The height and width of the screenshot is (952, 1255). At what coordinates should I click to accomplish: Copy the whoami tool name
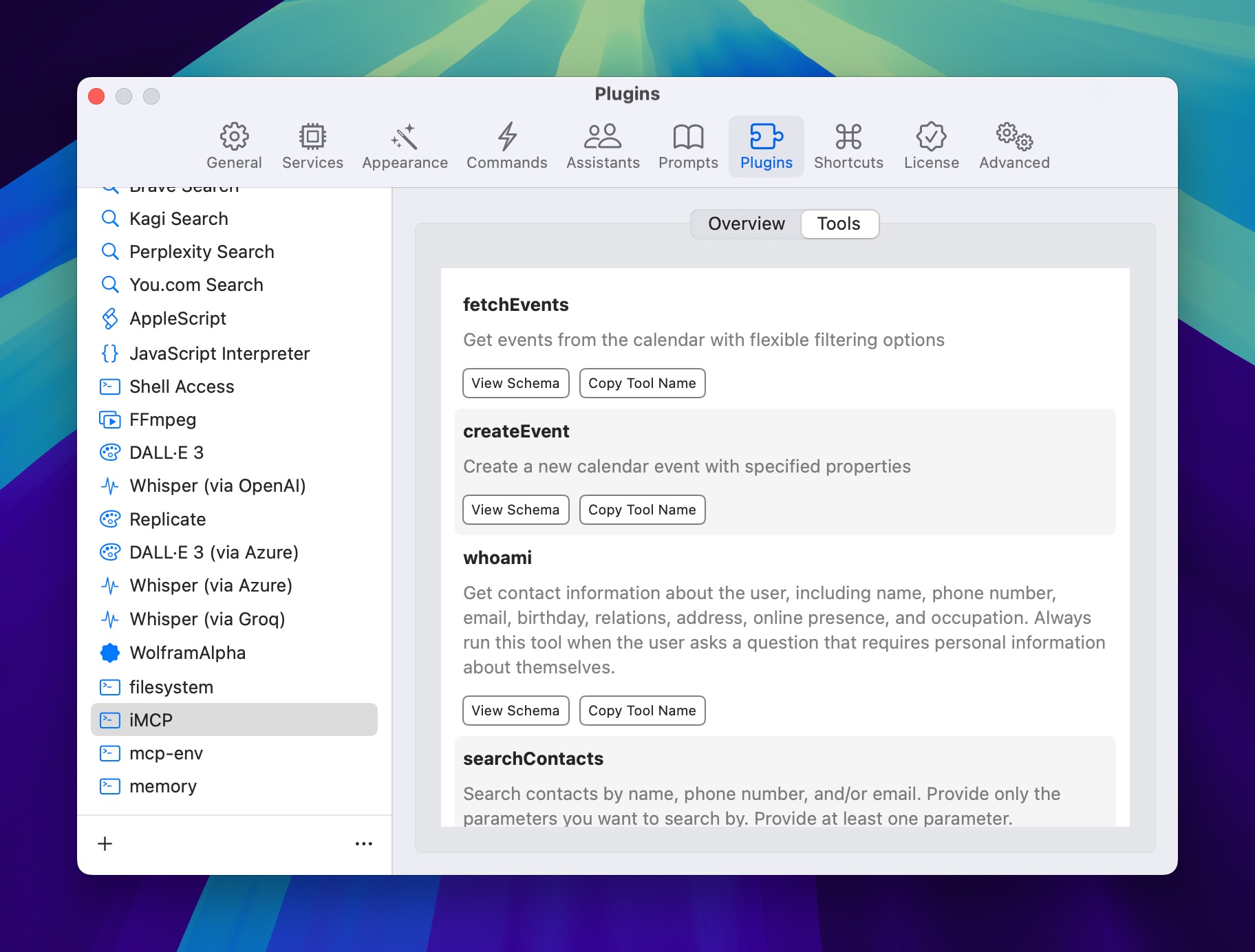[x=642, y=711]
